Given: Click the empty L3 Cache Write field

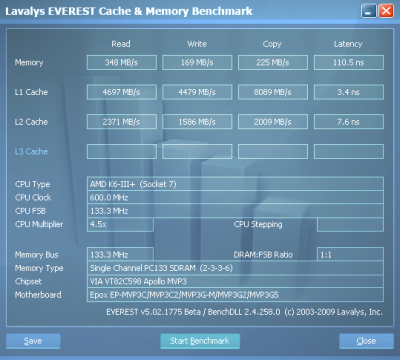Looking at the screenshot, I should (x=197, y=151).
